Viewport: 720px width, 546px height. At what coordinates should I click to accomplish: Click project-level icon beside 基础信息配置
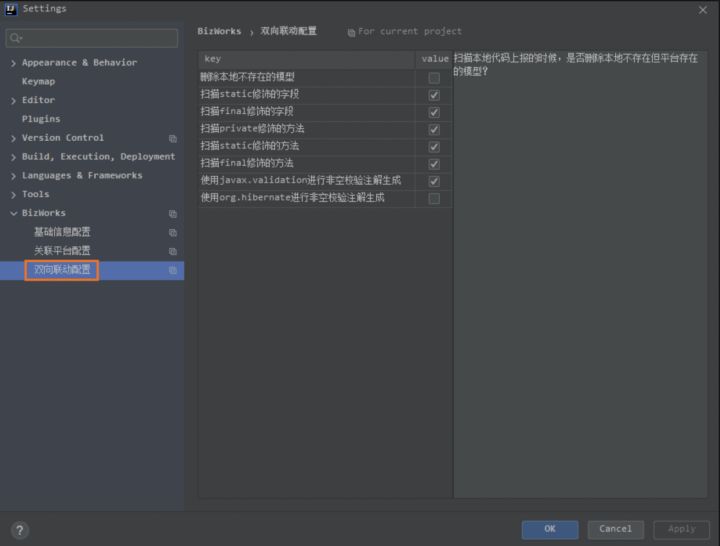tap(173, 232)
